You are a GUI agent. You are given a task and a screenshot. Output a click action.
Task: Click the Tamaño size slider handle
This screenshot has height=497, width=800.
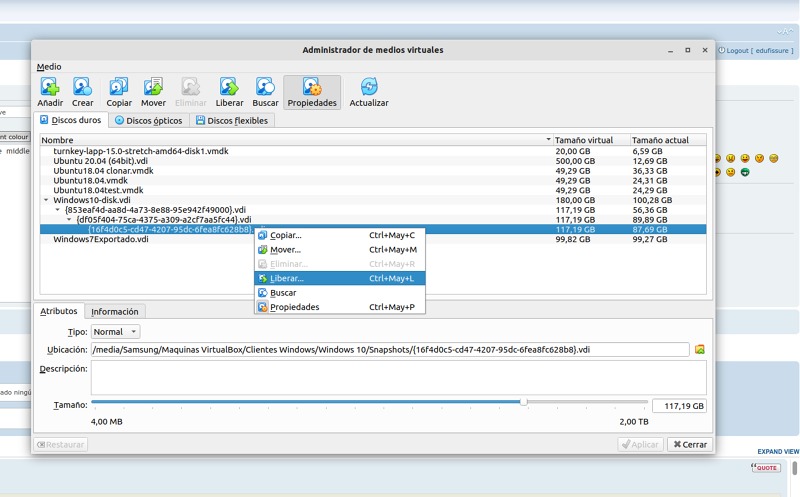[523, 402]
